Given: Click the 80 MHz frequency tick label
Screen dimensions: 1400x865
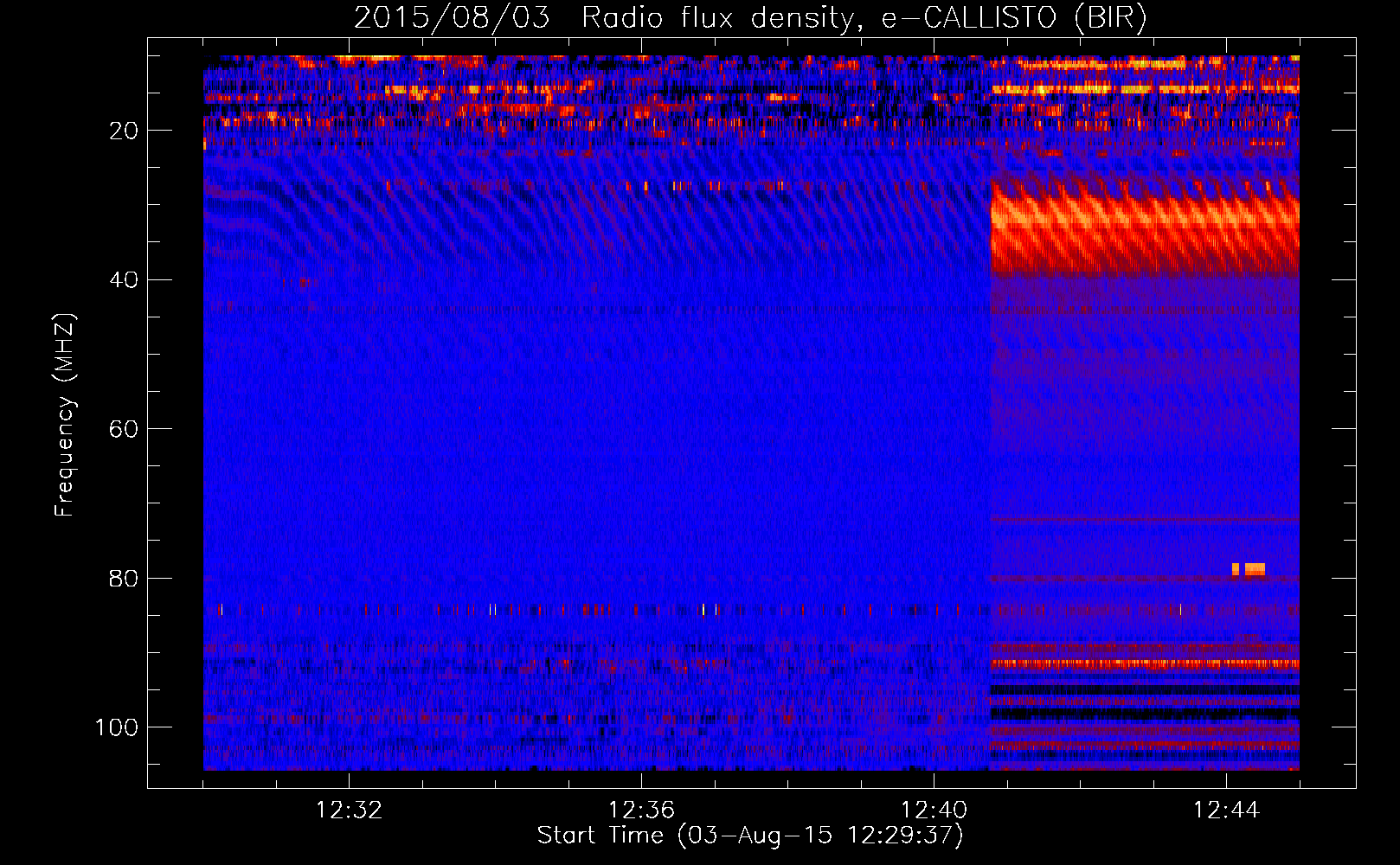Looking at the screenshot, I should (x=124, y=578).
